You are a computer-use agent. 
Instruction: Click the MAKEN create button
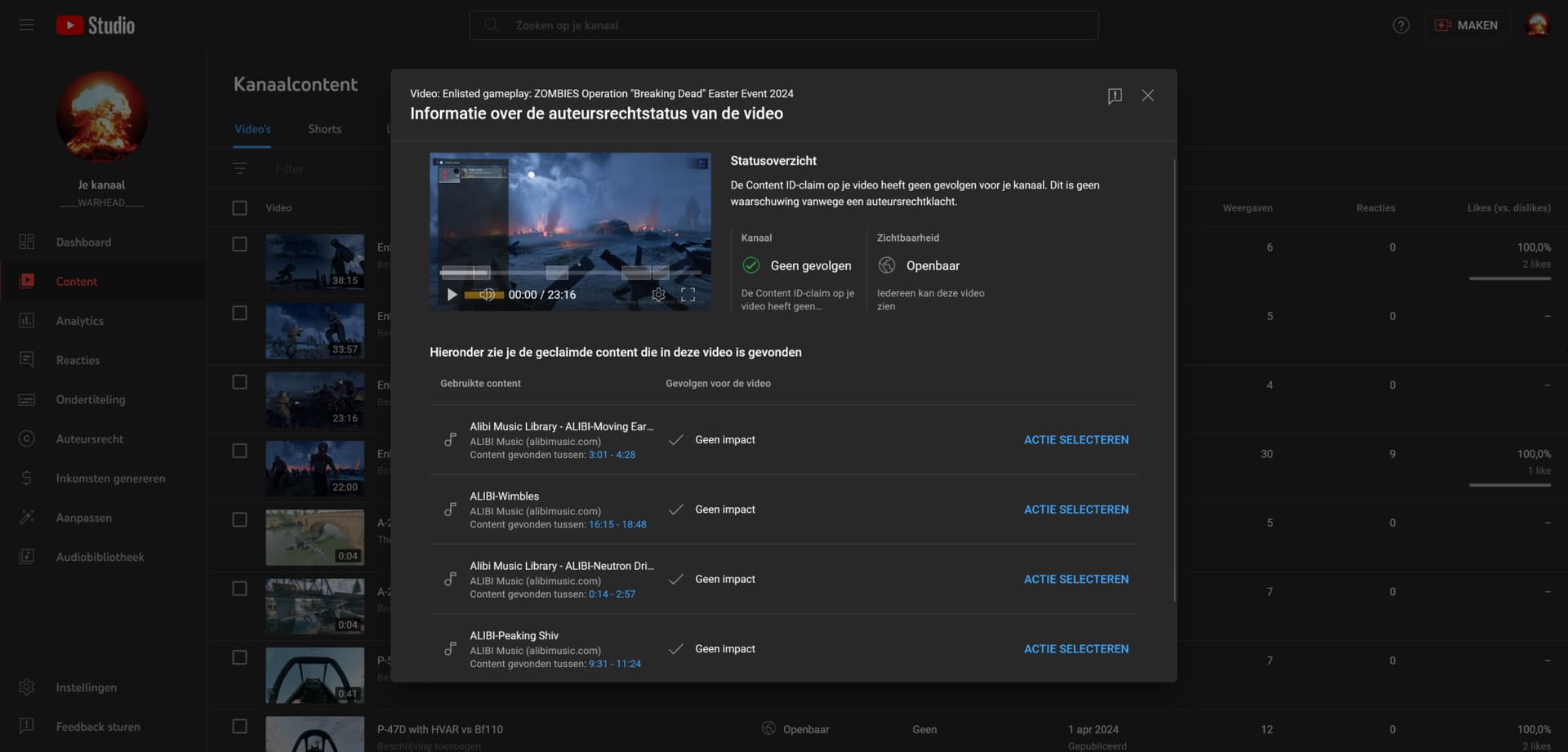tap(1467, 25)
